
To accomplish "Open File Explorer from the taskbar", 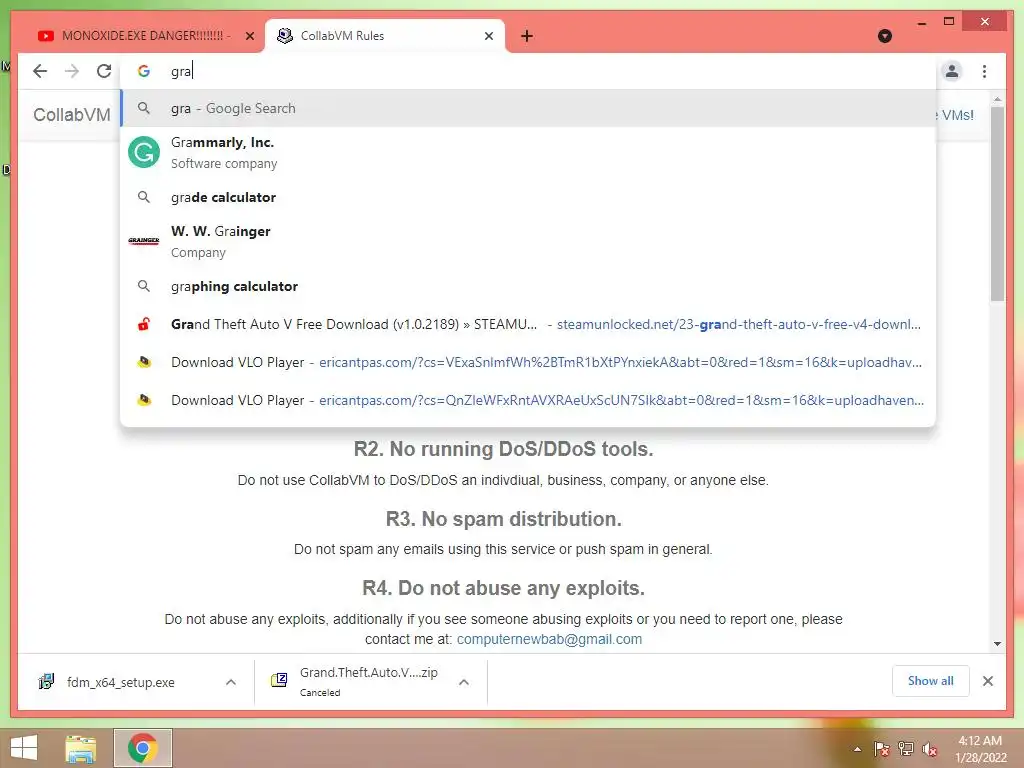I will coord(80,748).
